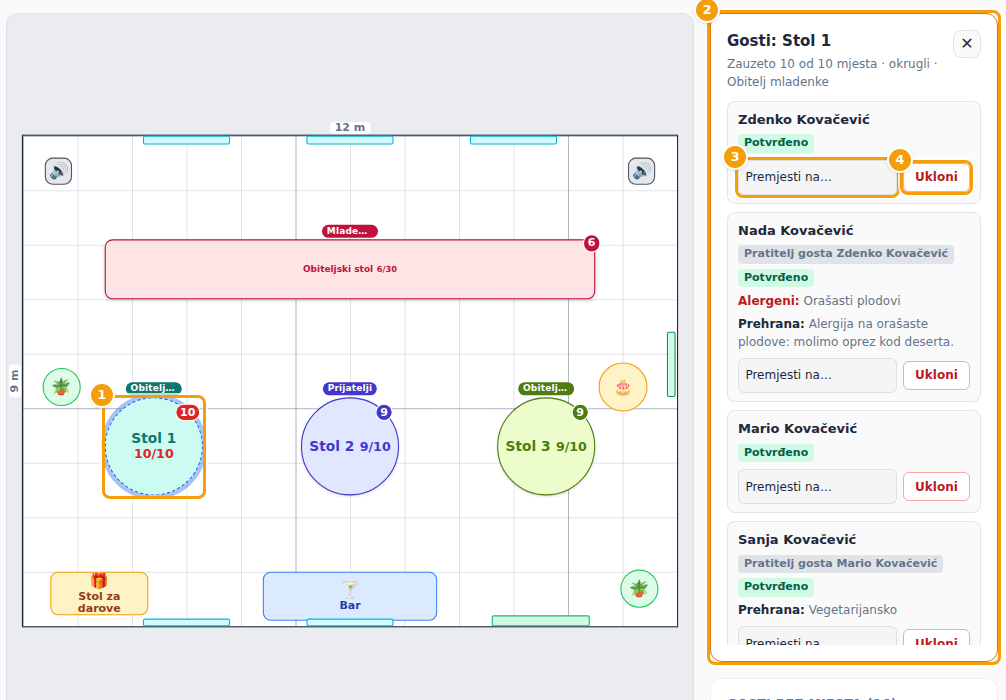The width and height of the screenshot is (1006, 700).
Task: Close the Gosti: Stol 1 panel
Action: tap(967, 44)
